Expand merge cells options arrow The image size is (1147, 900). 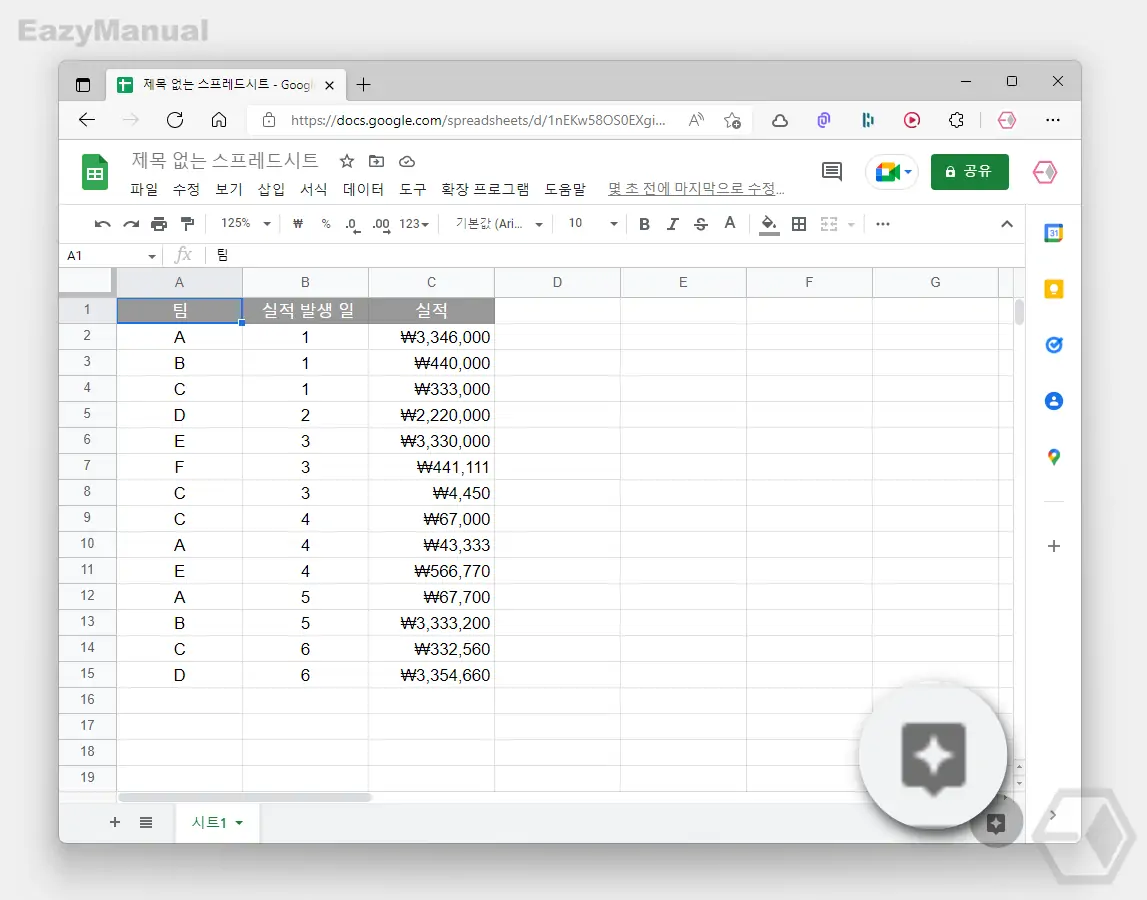[x=851, y=225]
